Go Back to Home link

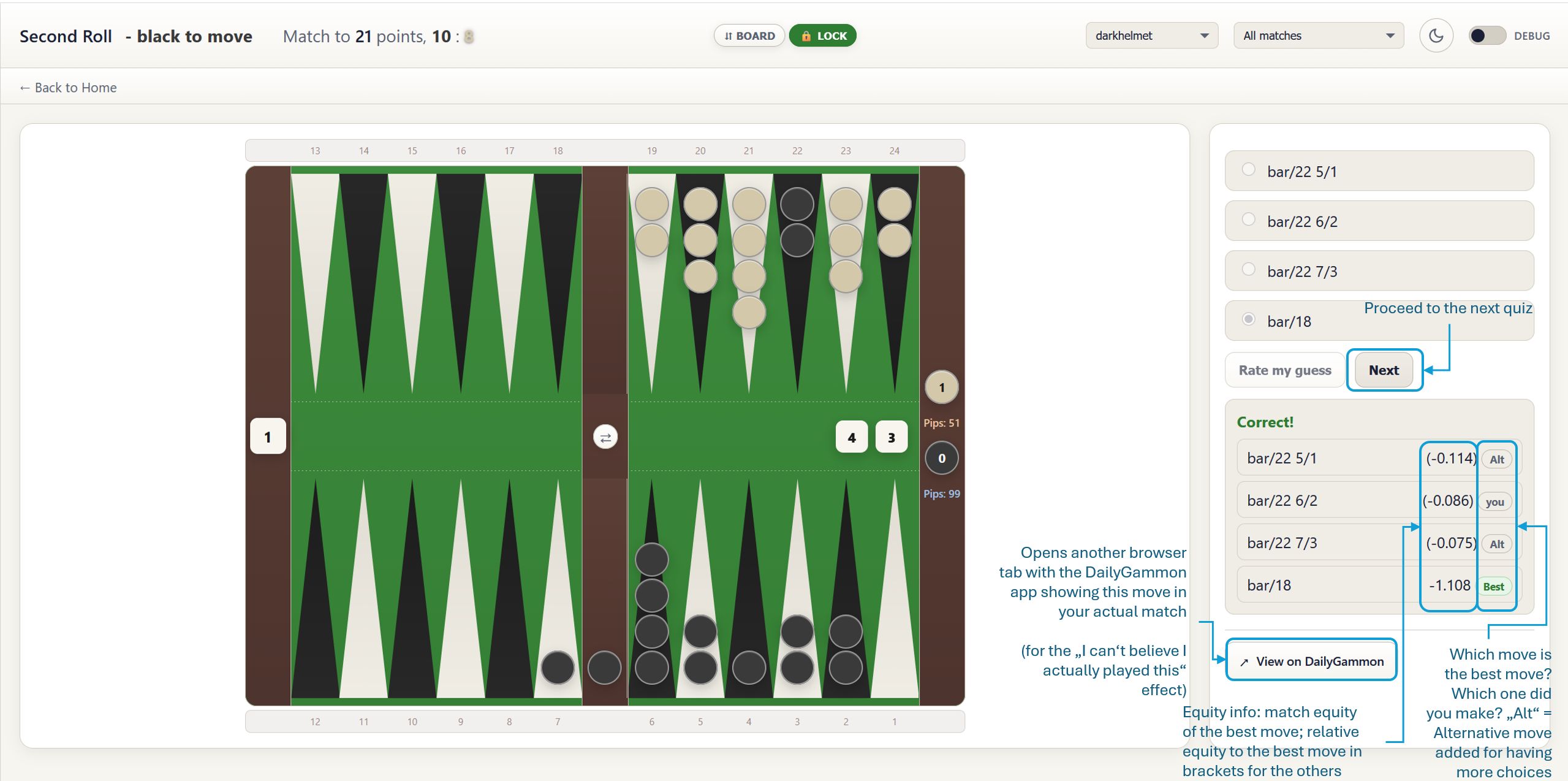coord(68,87)
